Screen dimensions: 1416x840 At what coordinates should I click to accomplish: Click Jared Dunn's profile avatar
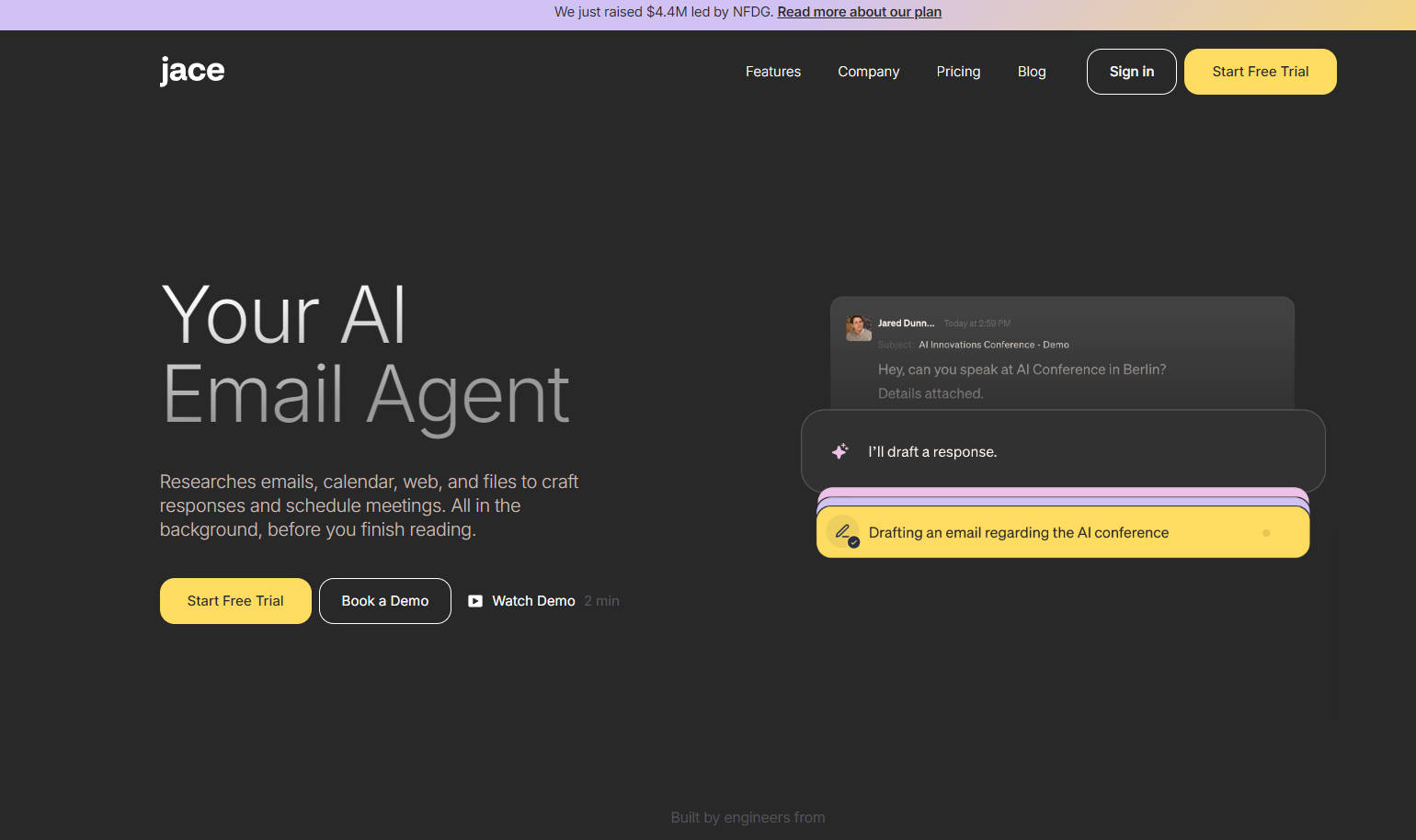click(x=859, y=328)
